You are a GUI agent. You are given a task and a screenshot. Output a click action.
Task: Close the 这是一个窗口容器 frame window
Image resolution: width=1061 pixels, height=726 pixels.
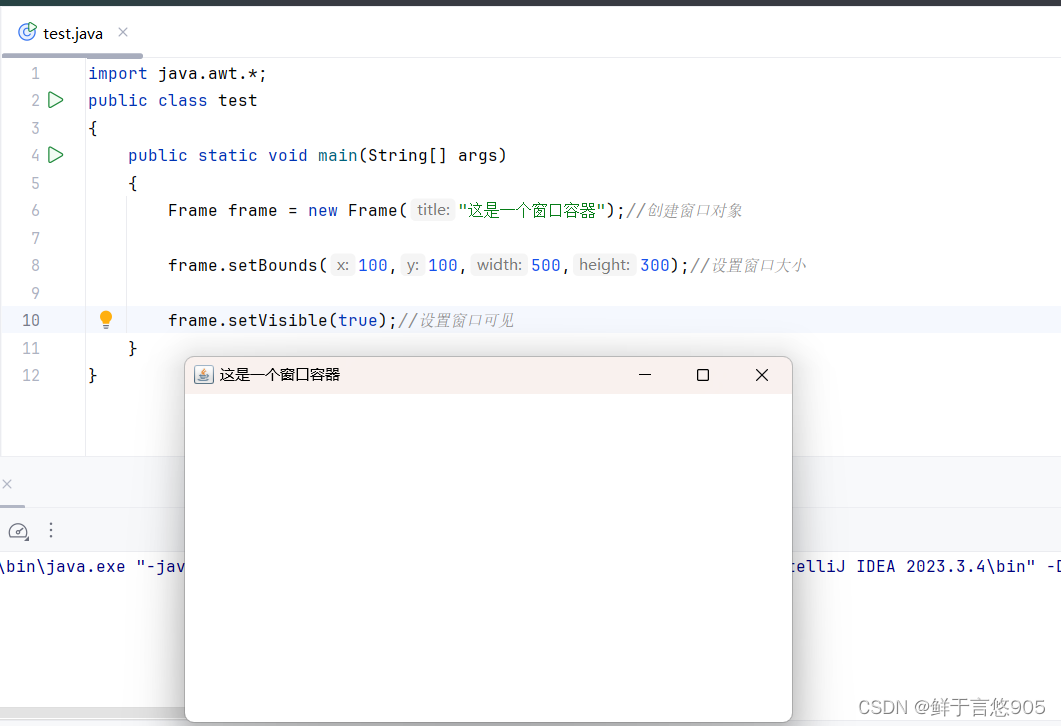[762, 375]
